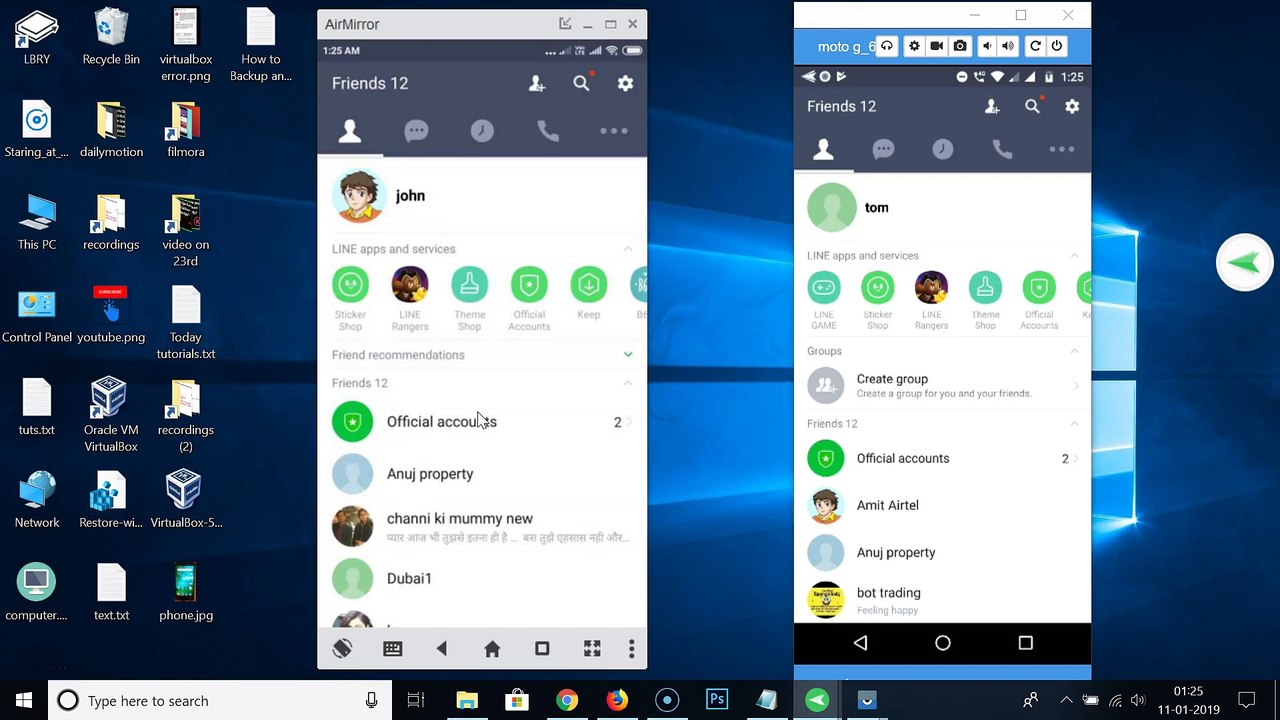Tap Recents square in AirMirror bottom toolbar

tap(542, 649)
